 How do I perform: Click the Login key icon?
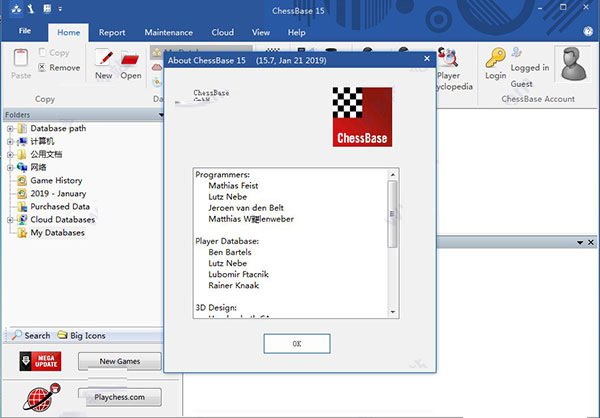(x=496, y=58)
